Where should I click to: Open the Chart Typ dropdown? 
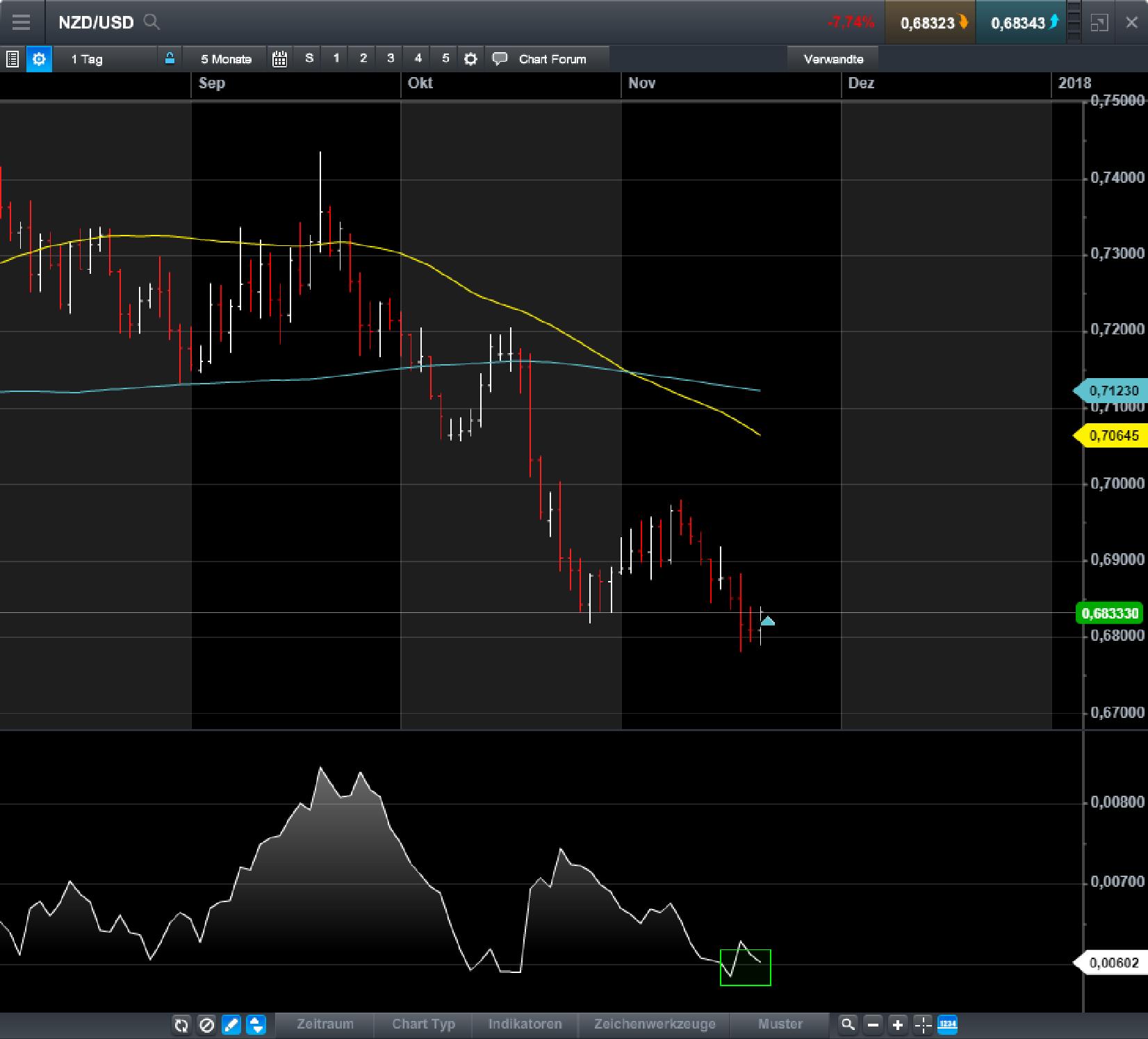423,1024
